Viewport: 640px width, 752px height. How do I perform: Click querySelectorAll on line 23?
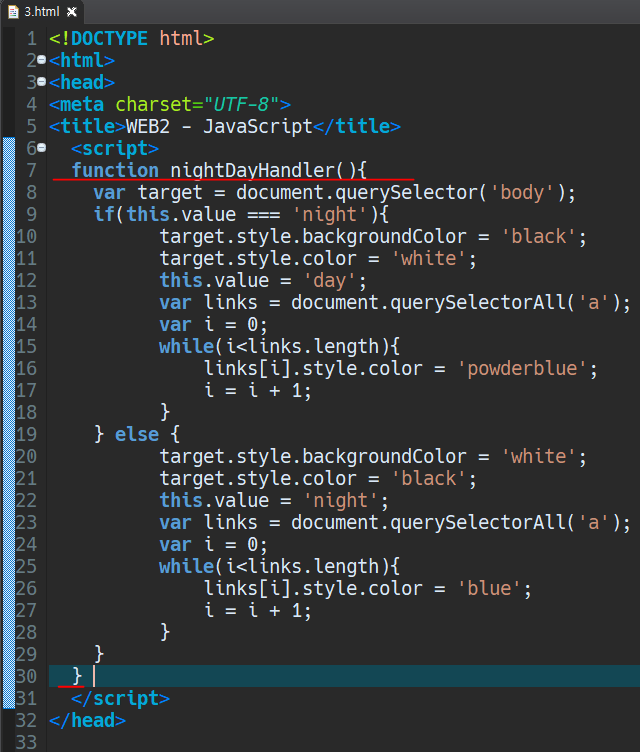click(478, 523)
